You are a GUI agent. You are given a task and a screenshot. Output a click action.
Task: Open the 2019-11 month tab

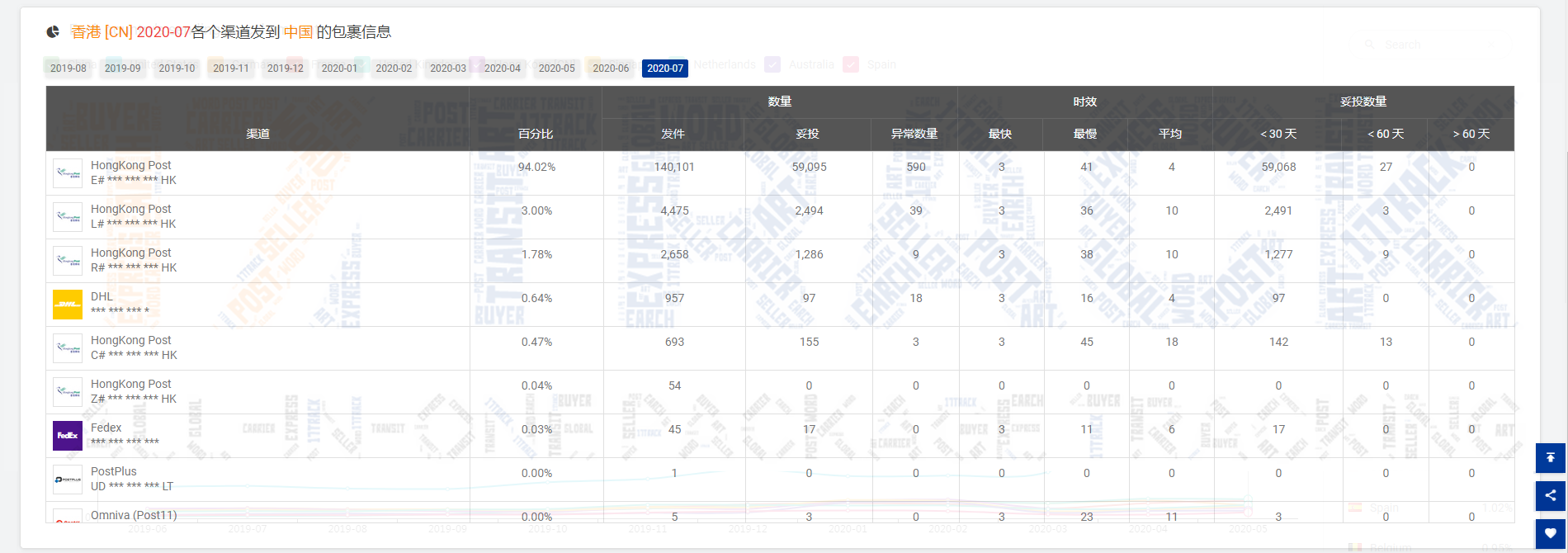231,69
